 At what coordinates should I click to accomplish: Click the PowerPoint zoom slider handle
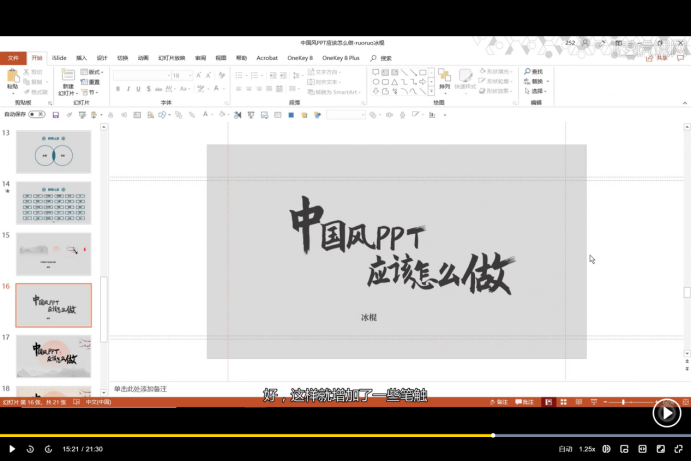click(x=623, y=402)
